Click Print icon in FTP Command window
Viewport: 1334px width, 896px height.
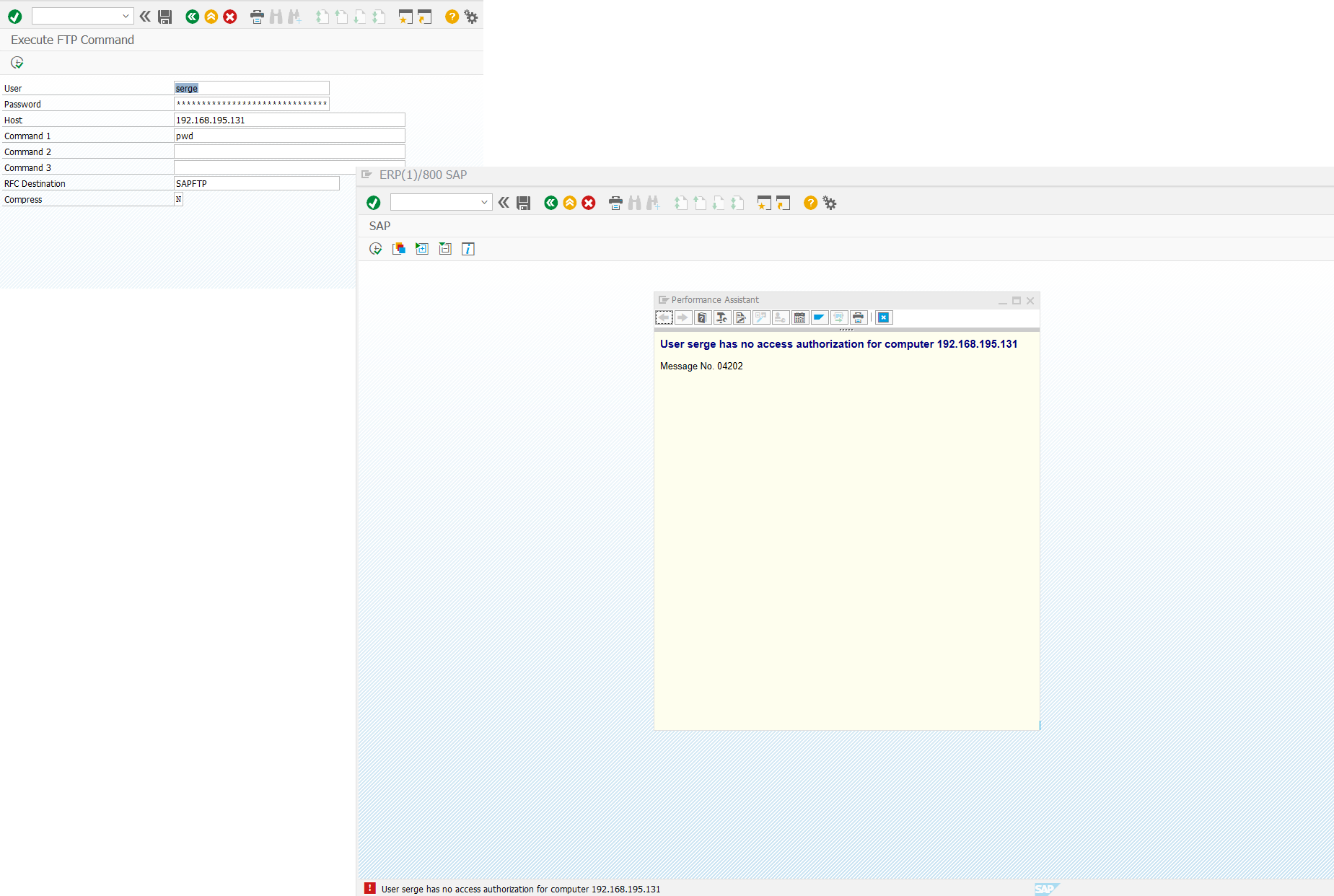tap(257, 17)
